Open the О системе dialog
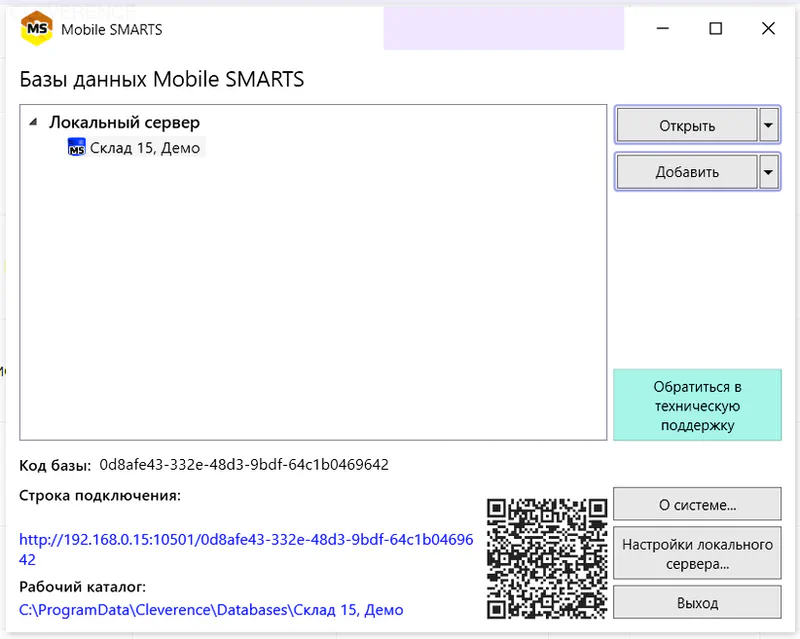 (x=697, y=503)
